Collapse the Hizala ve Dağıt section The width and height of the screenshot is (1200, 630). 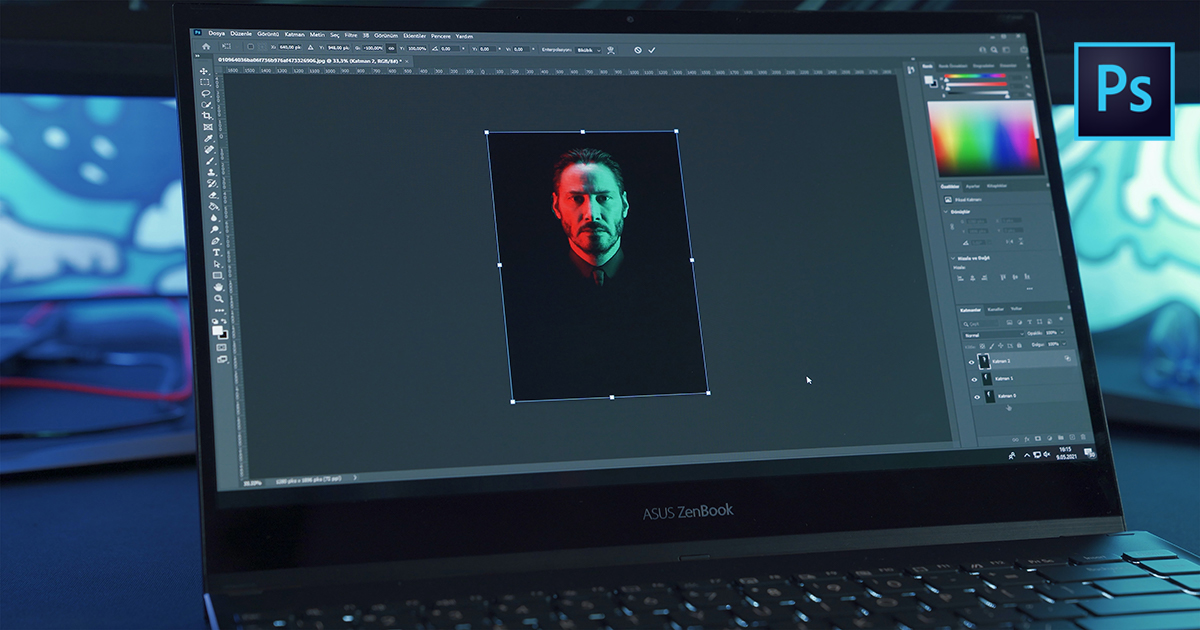click(x=953, y=258)
